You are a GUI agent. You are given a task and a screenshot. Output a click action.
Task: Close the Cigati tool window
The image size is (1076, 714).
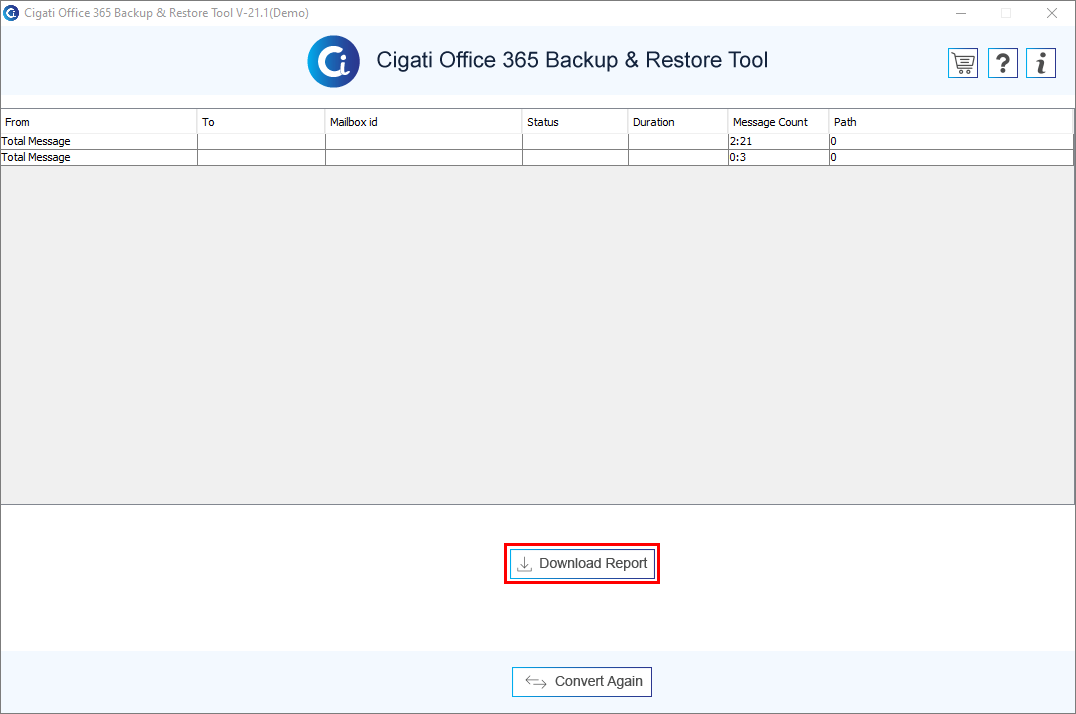[1052, 13]
